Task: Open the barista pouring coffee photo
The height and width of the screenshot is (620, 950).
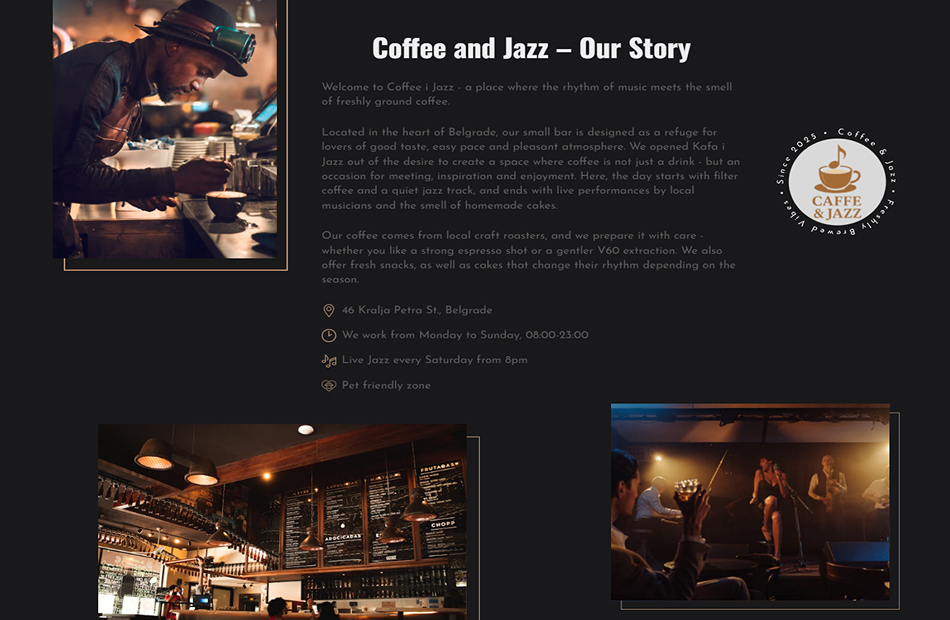Action: [165, 129]
